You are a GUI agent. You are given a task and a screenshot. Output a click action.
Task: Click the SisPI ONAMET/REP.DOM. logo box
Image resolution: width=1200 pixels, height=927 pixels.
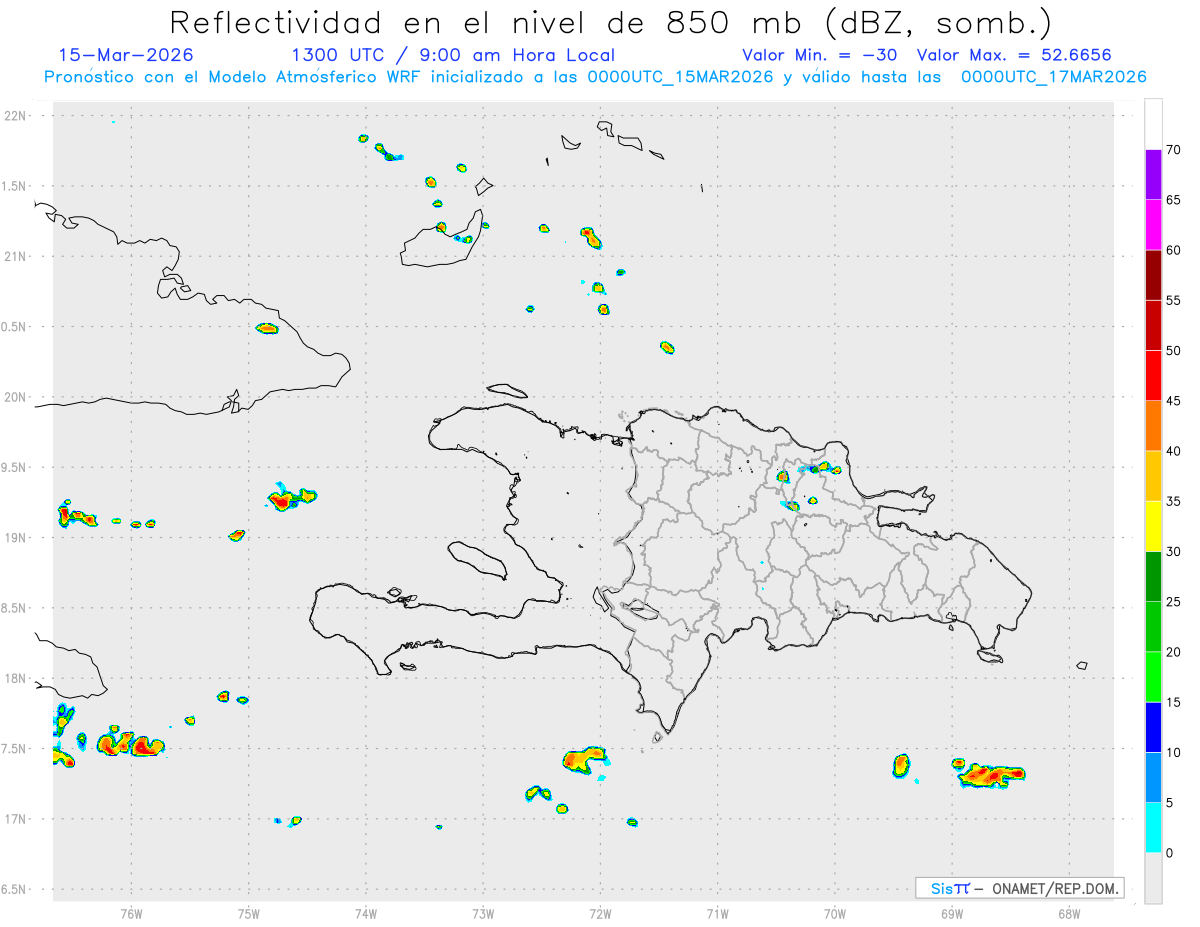[x=1019, y=888]
